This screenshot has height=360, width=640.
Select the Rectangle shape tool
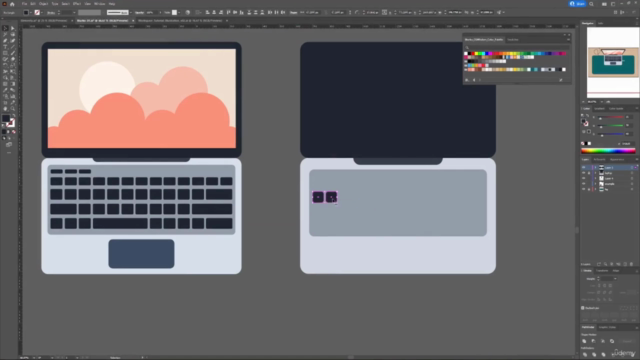(5, 53)
